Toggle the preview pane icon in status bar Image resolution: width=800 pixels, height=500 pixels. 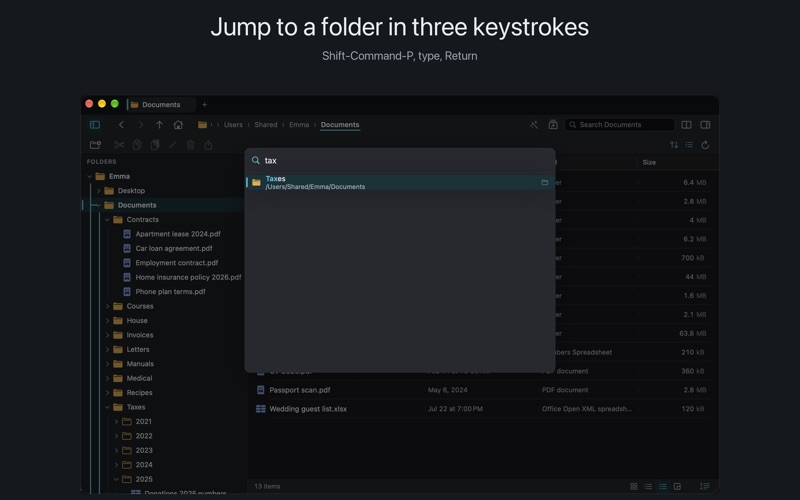[677, 486]
